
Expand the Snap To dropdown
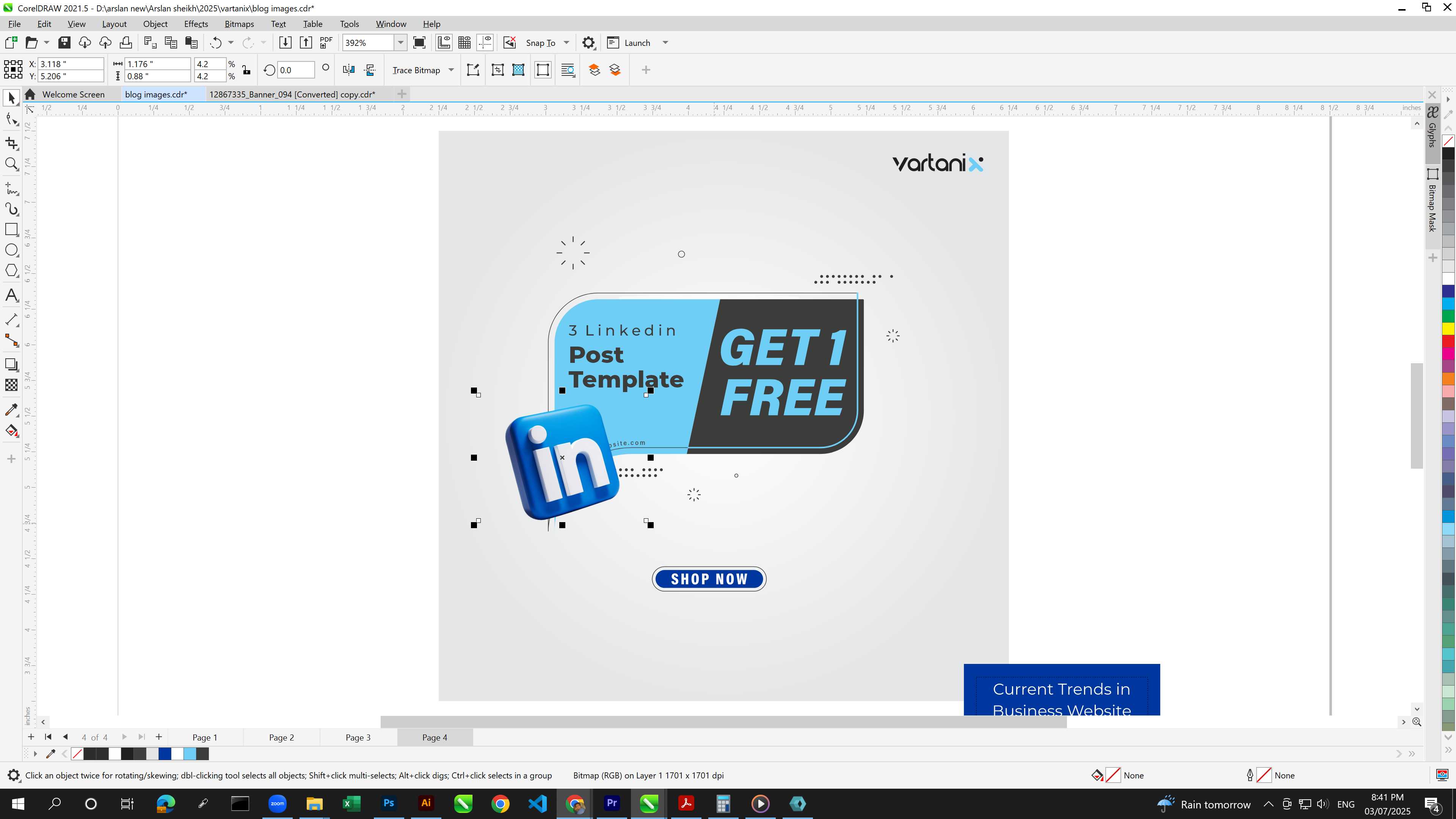coord(566,42)
